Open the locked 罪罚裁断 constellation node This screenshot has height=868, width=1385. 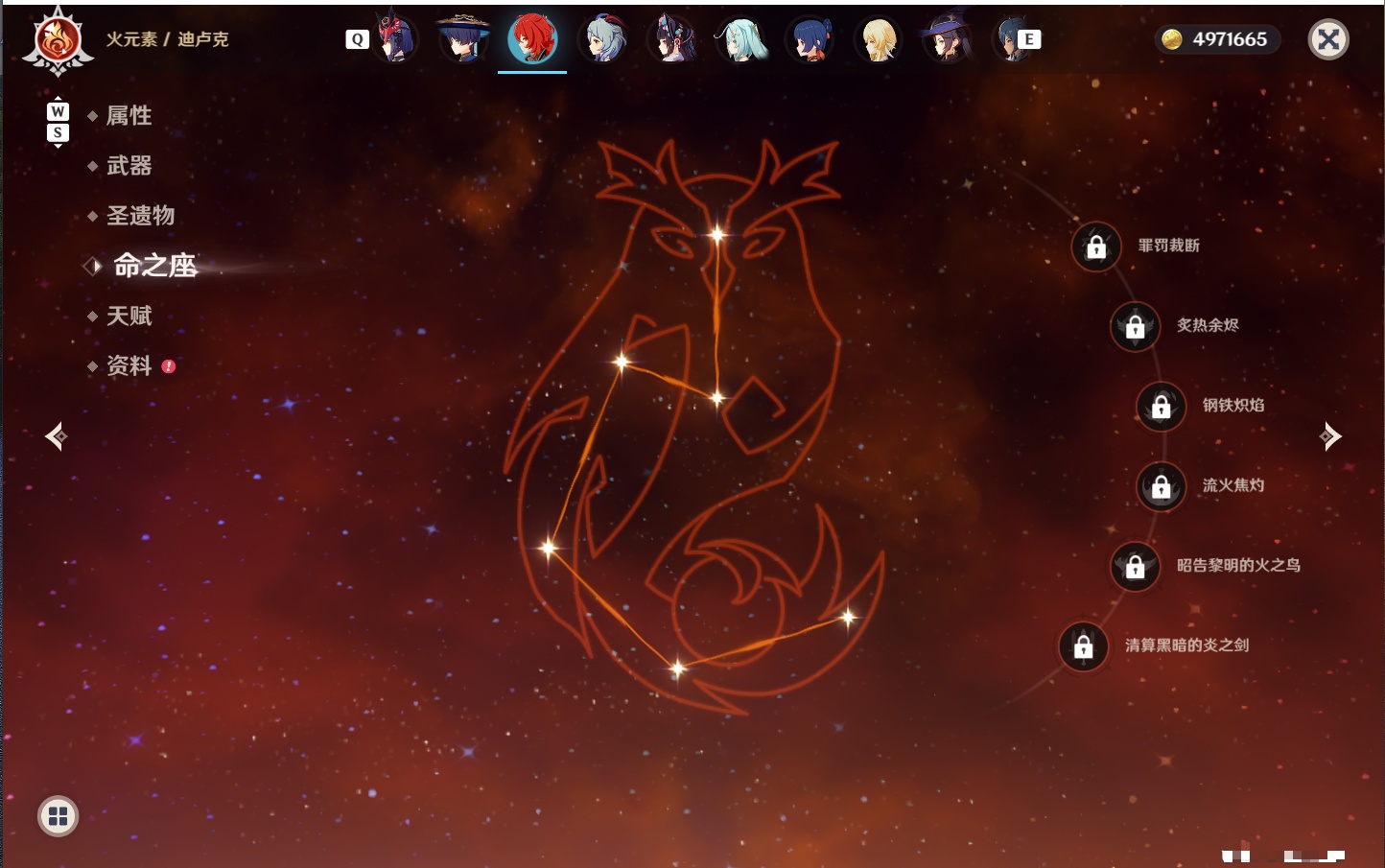coord(1096,246)
